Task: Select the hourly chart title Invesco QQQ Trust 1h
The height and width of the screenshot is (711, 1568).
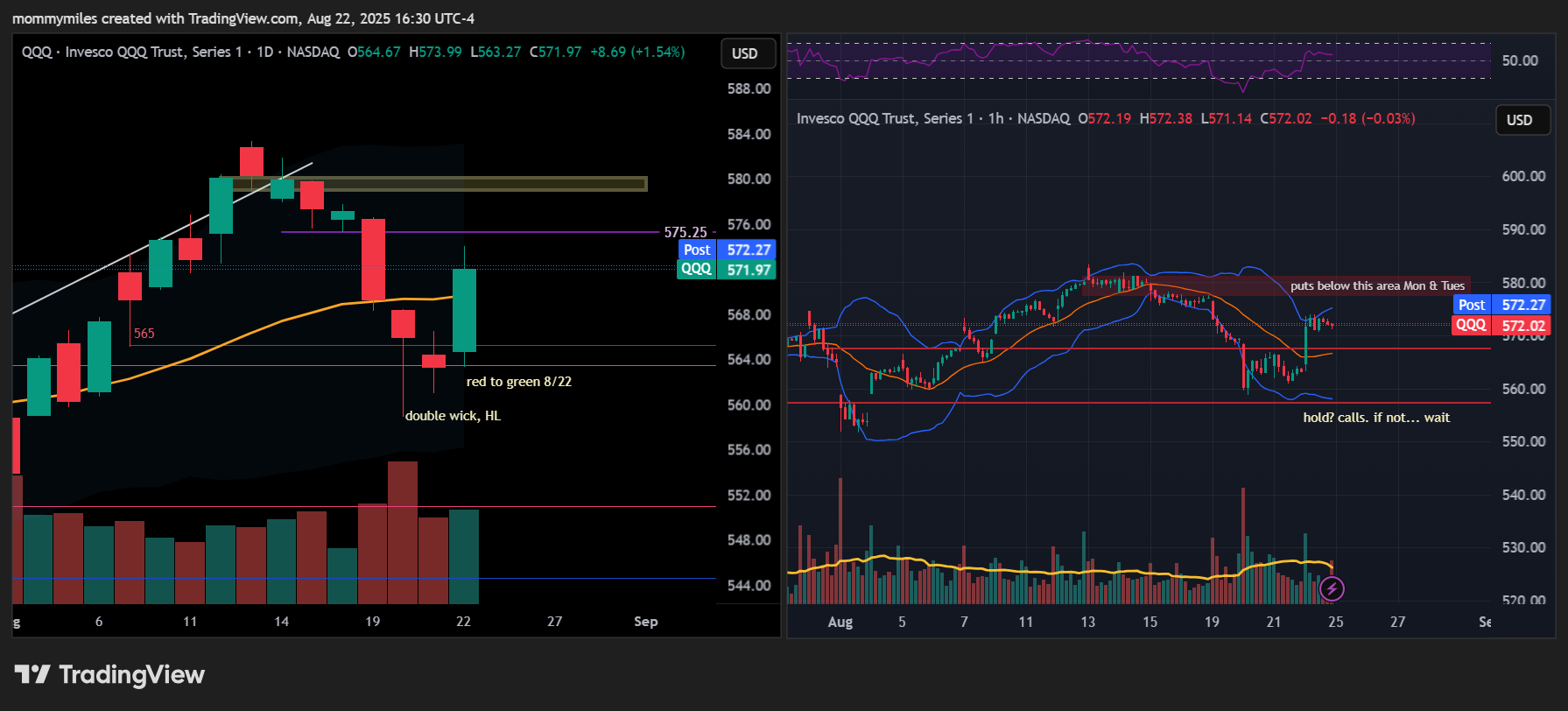Action: pyautogui.click(x=933, y=118)
